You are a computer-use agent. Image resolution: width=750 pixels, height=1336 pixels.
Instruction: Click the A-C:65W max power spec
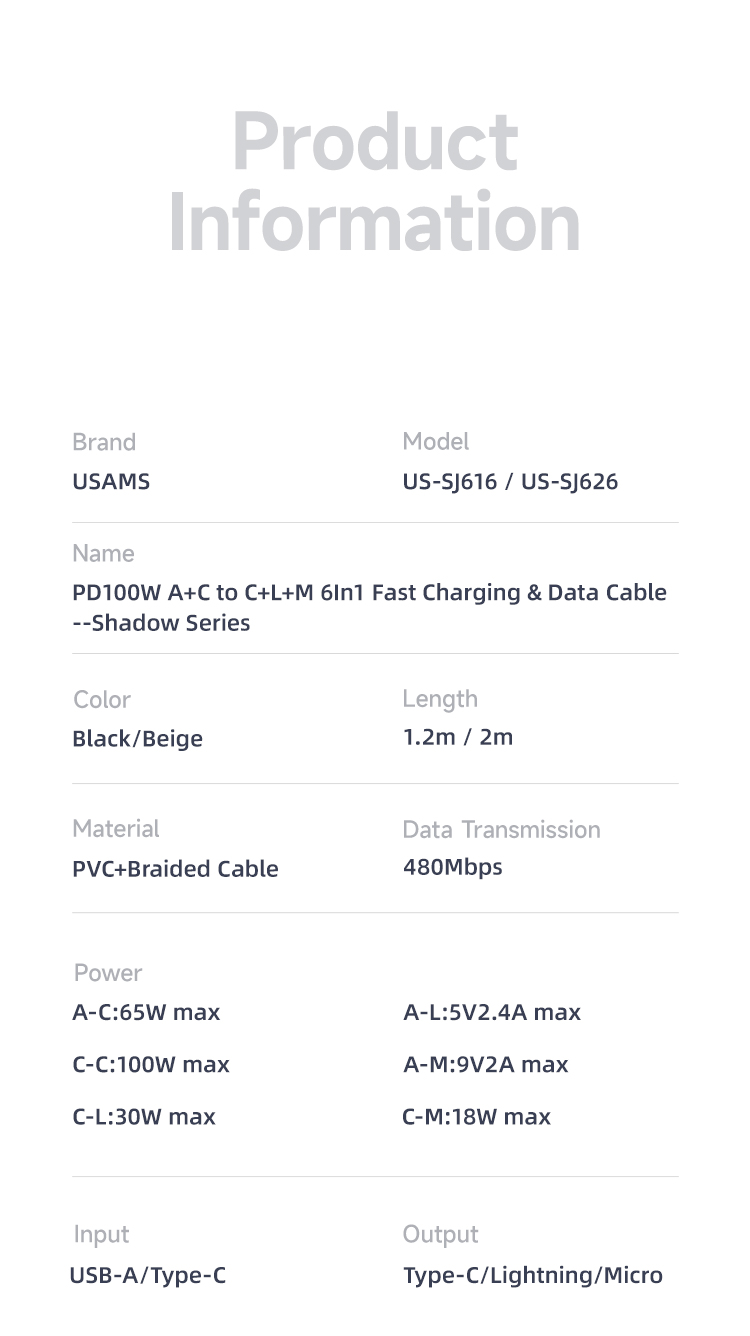(x=146, y=1012)
